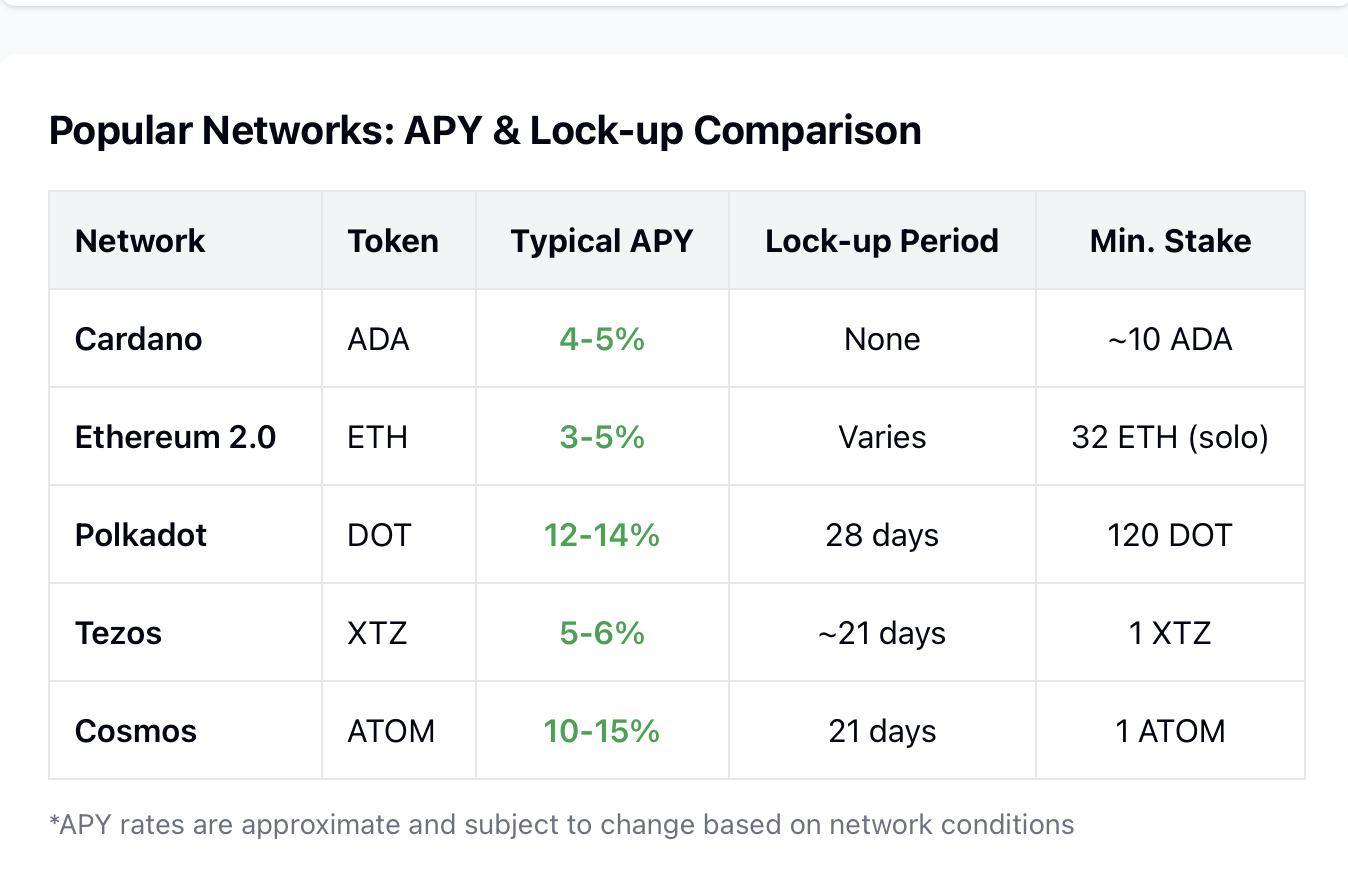Click the green 10-15% APY value
This screenshot has height=873, width=1348.
(602, 731)
